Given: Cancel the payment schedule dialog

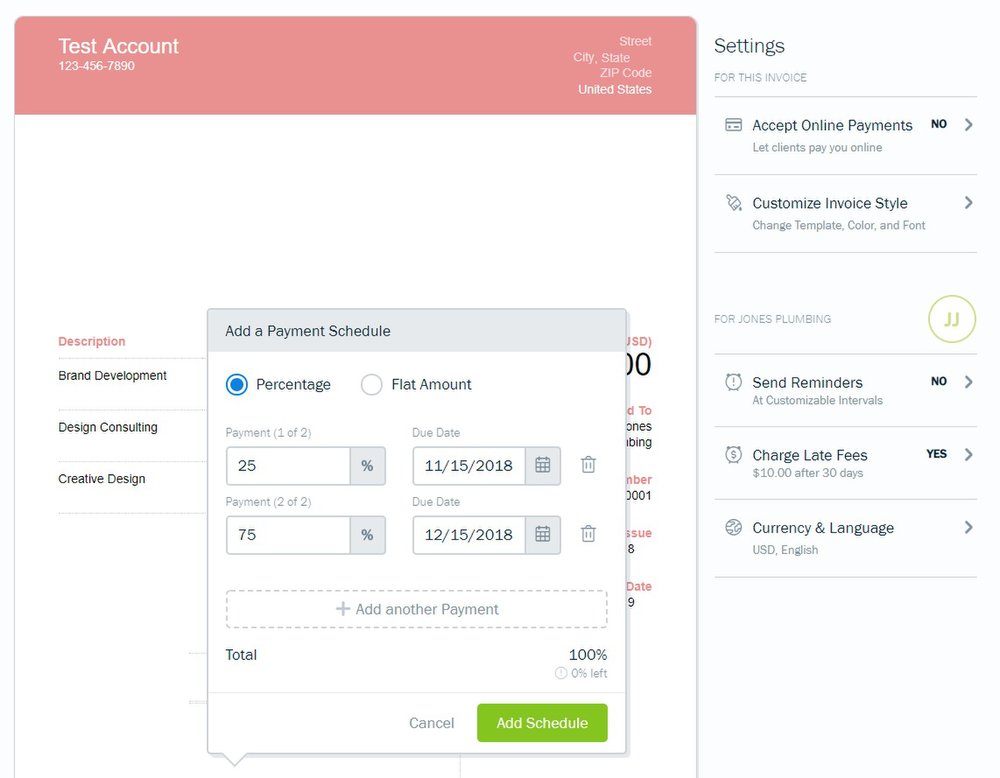Looking at the screenshot, I should point(431,723).
